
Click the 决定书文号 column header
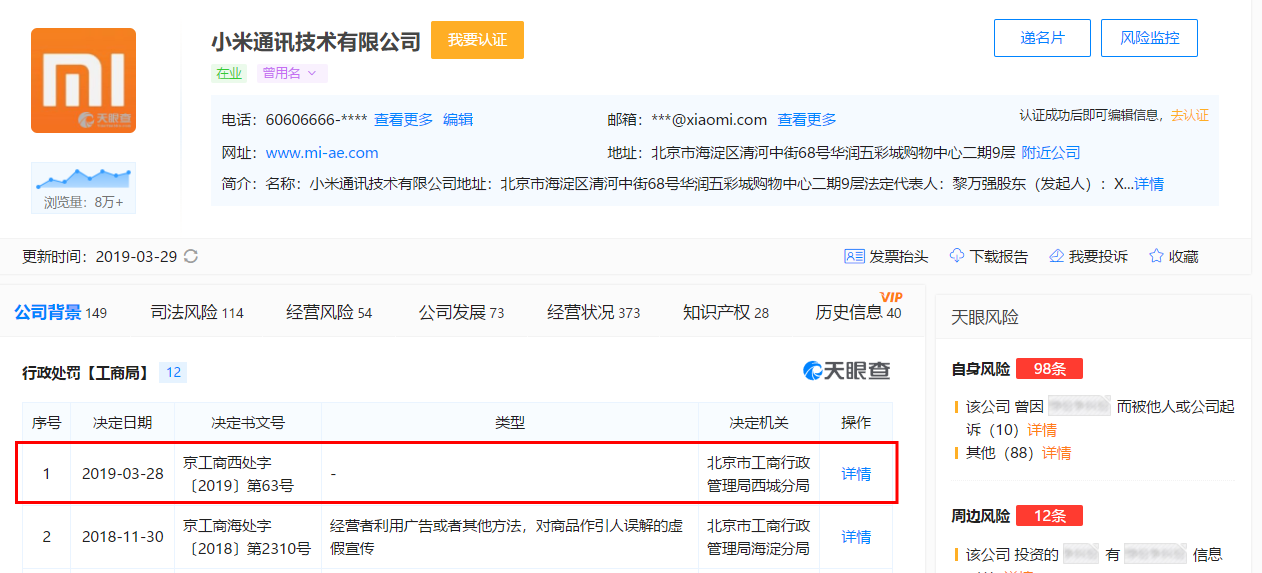248,423
